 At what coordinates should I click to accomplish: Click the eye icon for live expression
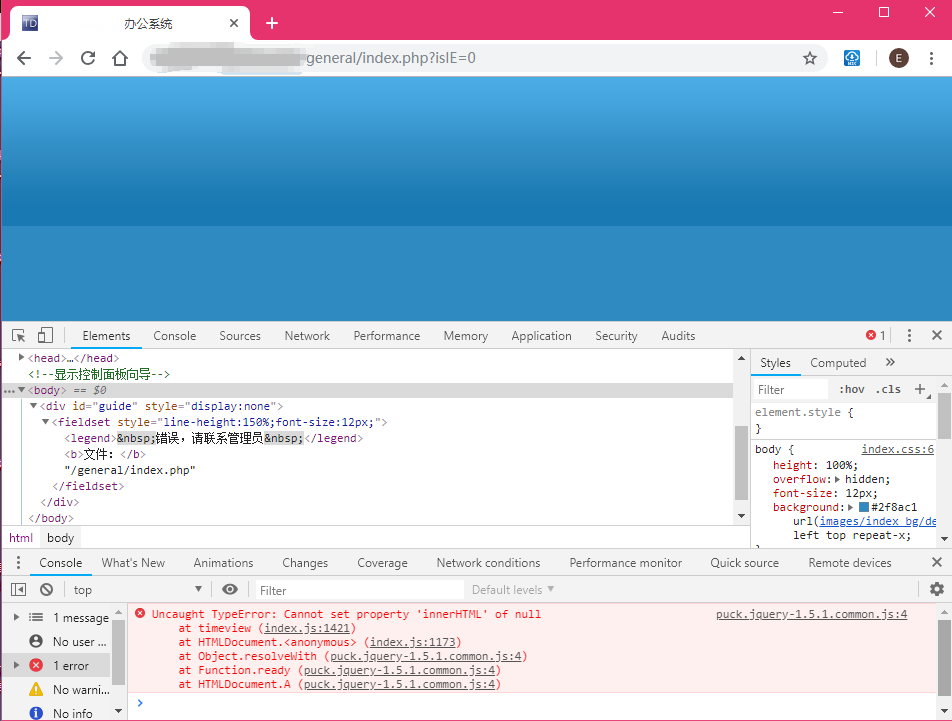click(230, 590)
